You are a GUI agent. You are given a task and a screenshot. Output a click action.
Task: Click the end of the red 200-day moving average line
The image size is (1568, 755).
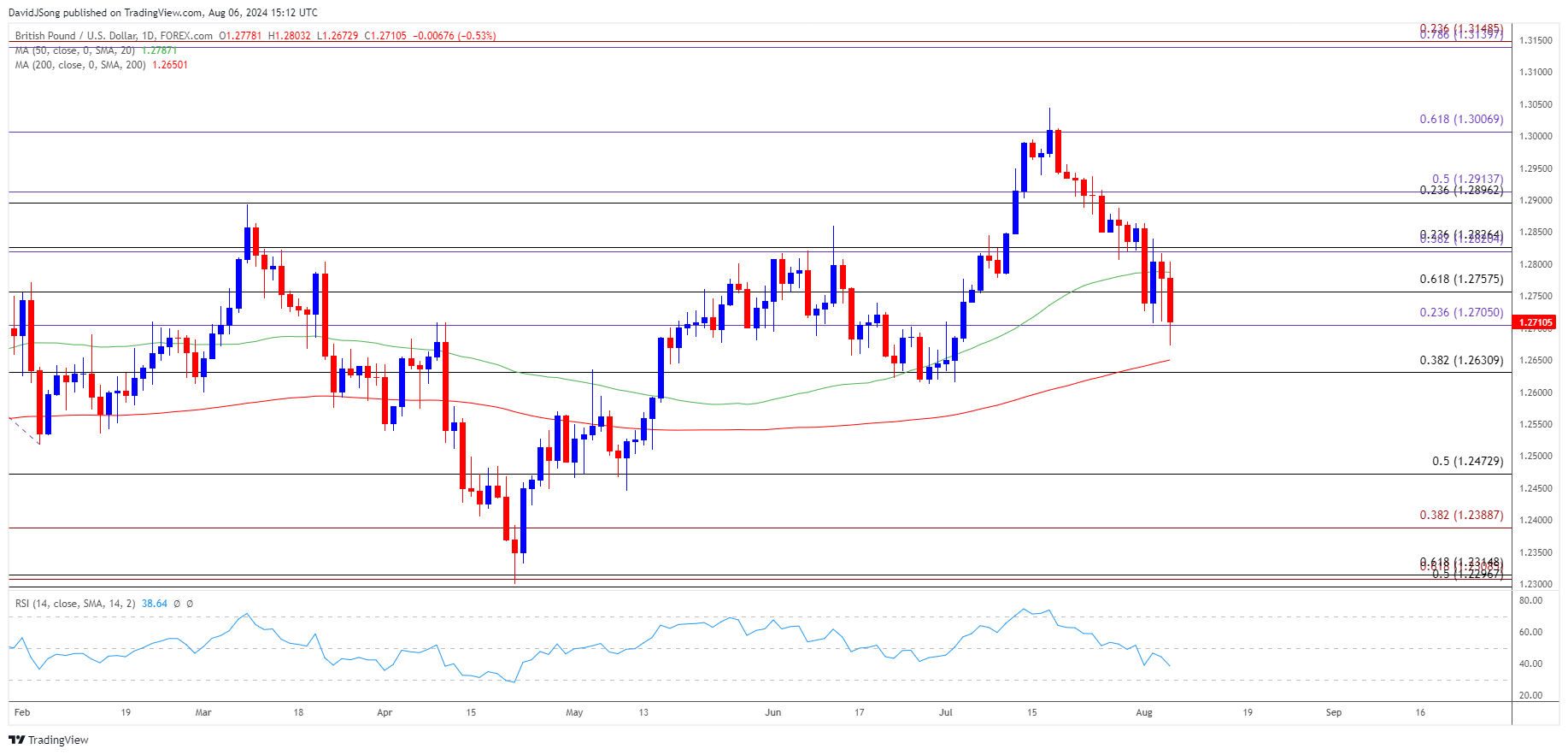pos(1169,360)
